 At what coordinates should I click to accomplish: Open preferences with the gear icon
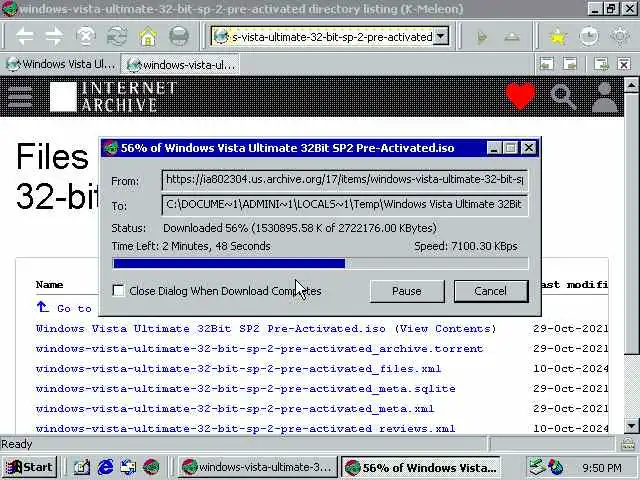click(x=620, y=37)
